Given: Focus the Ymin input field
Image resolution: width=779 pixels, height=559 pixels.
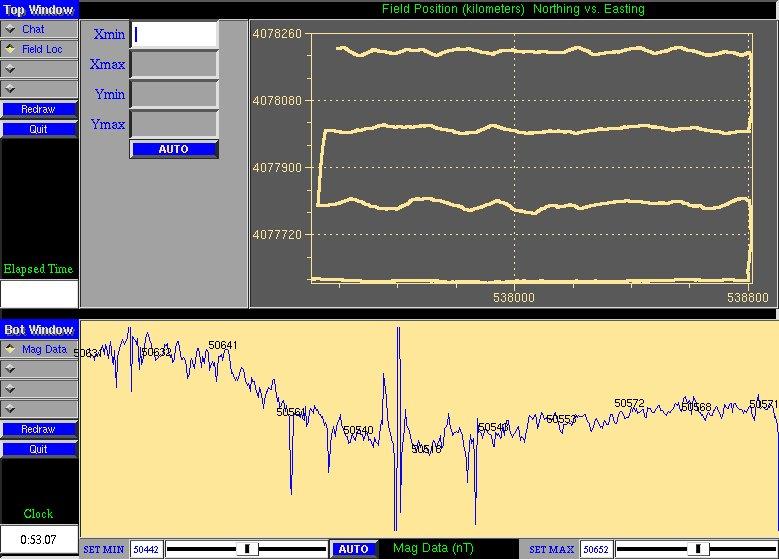Looking at the screenshot, I should point(174,94).
